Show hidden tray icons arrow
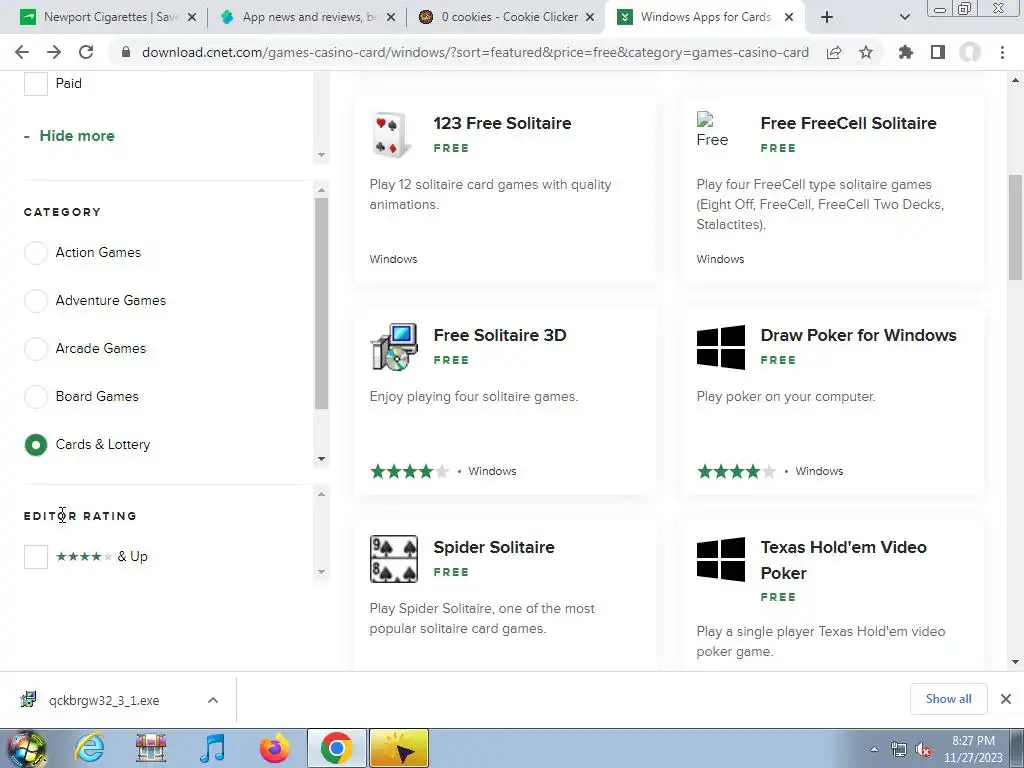This screenshot has width=1024, height=768. tap(874, 749)
